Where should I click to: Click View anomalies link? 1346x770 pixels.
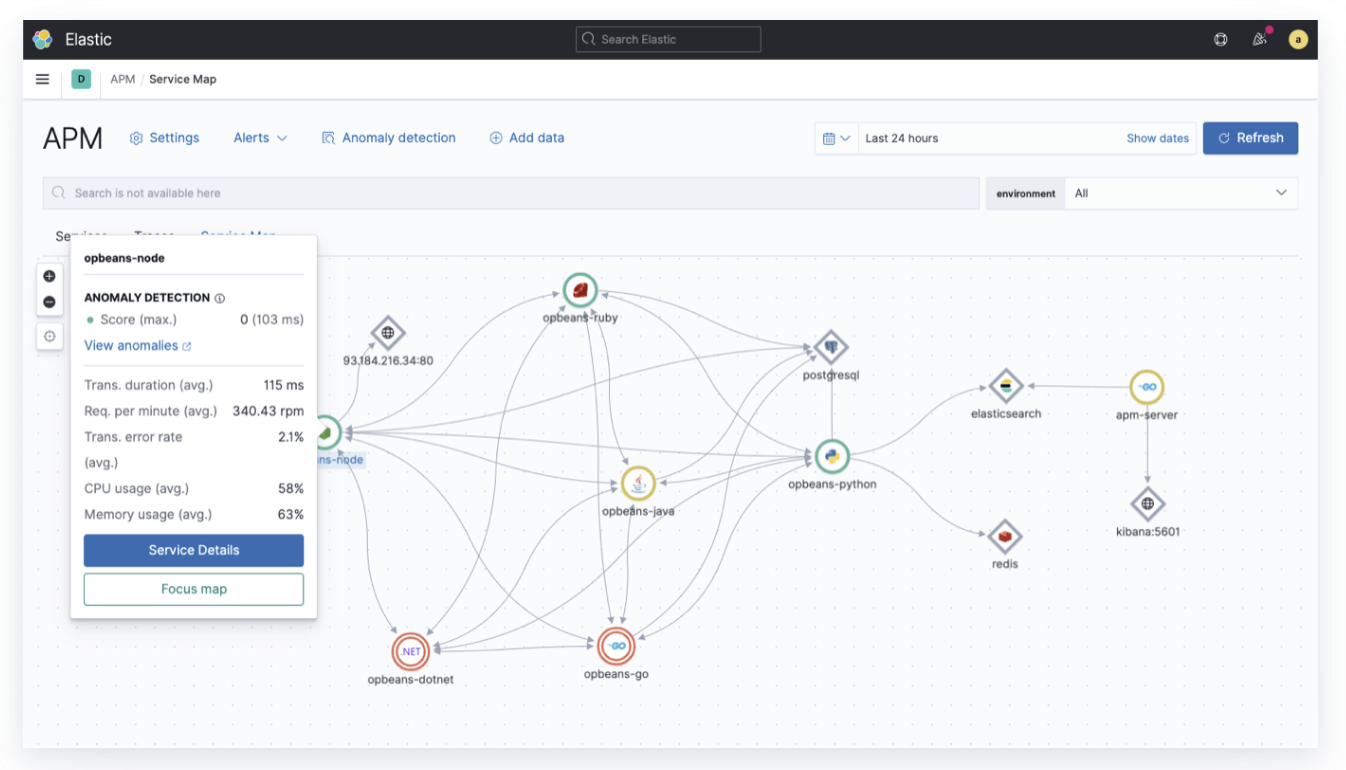coord(138,346)
